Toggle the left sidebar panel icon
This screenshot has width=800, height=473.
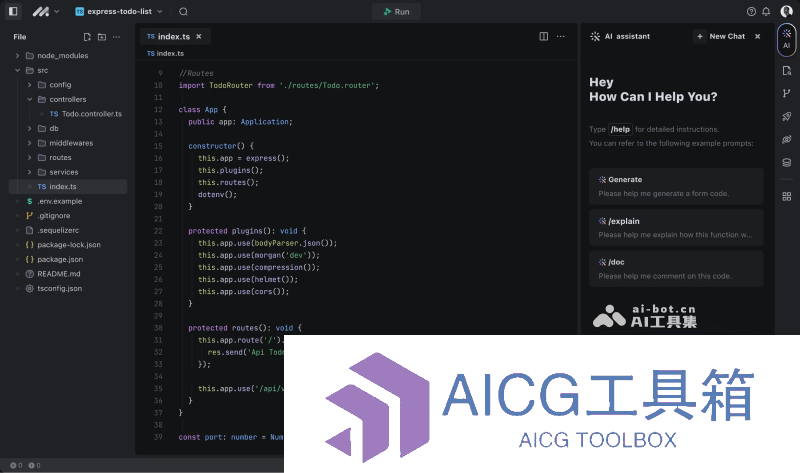(x=13, y=11)
